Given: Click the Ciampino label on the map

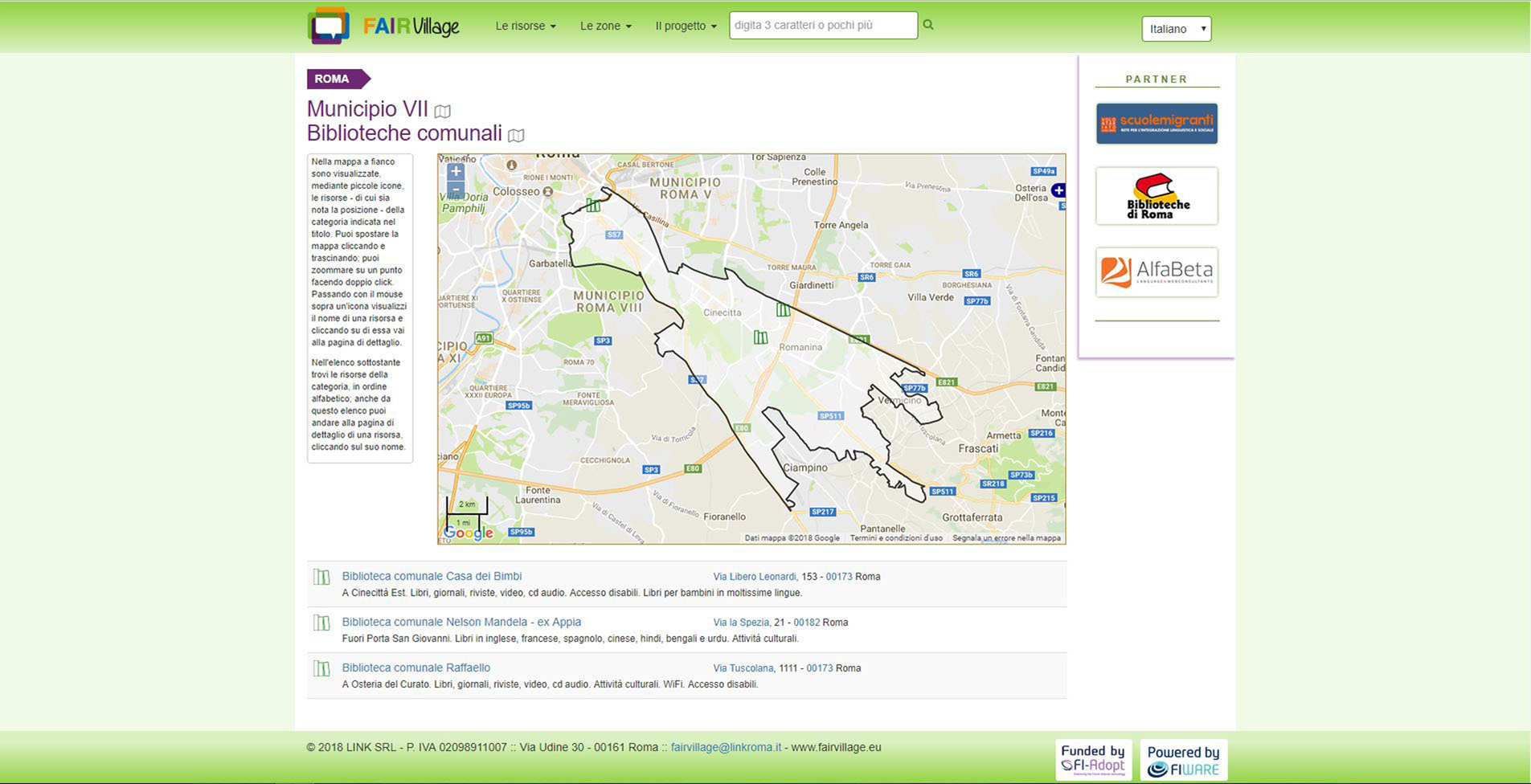Looking at the screenshot, I should tap(805, 468).
